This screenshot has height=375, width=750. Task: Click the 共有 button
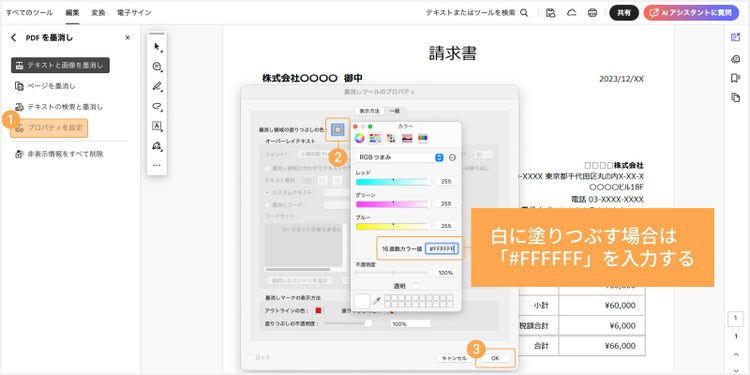click(624, 13)
